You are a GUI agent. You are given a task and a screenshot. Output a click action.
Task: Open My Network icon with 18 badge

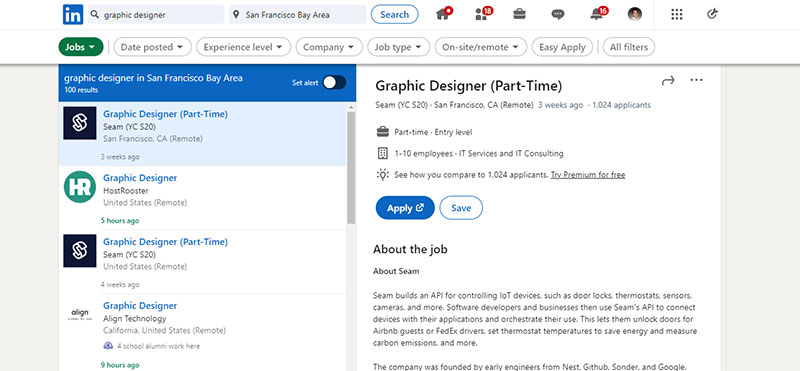click(482, 14)
